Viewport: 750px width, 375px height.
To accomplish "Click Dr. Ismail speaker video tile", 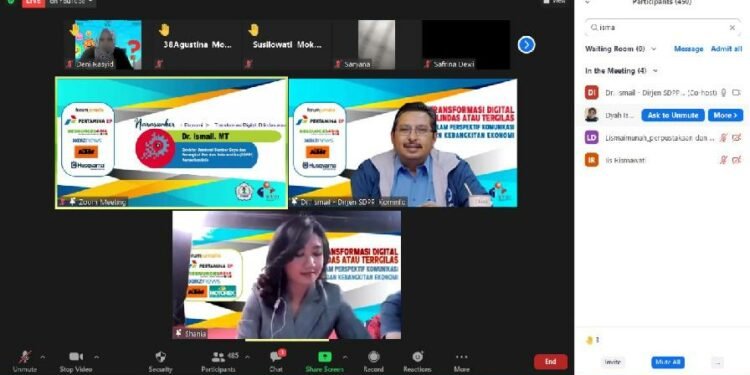I will point(403,143).
